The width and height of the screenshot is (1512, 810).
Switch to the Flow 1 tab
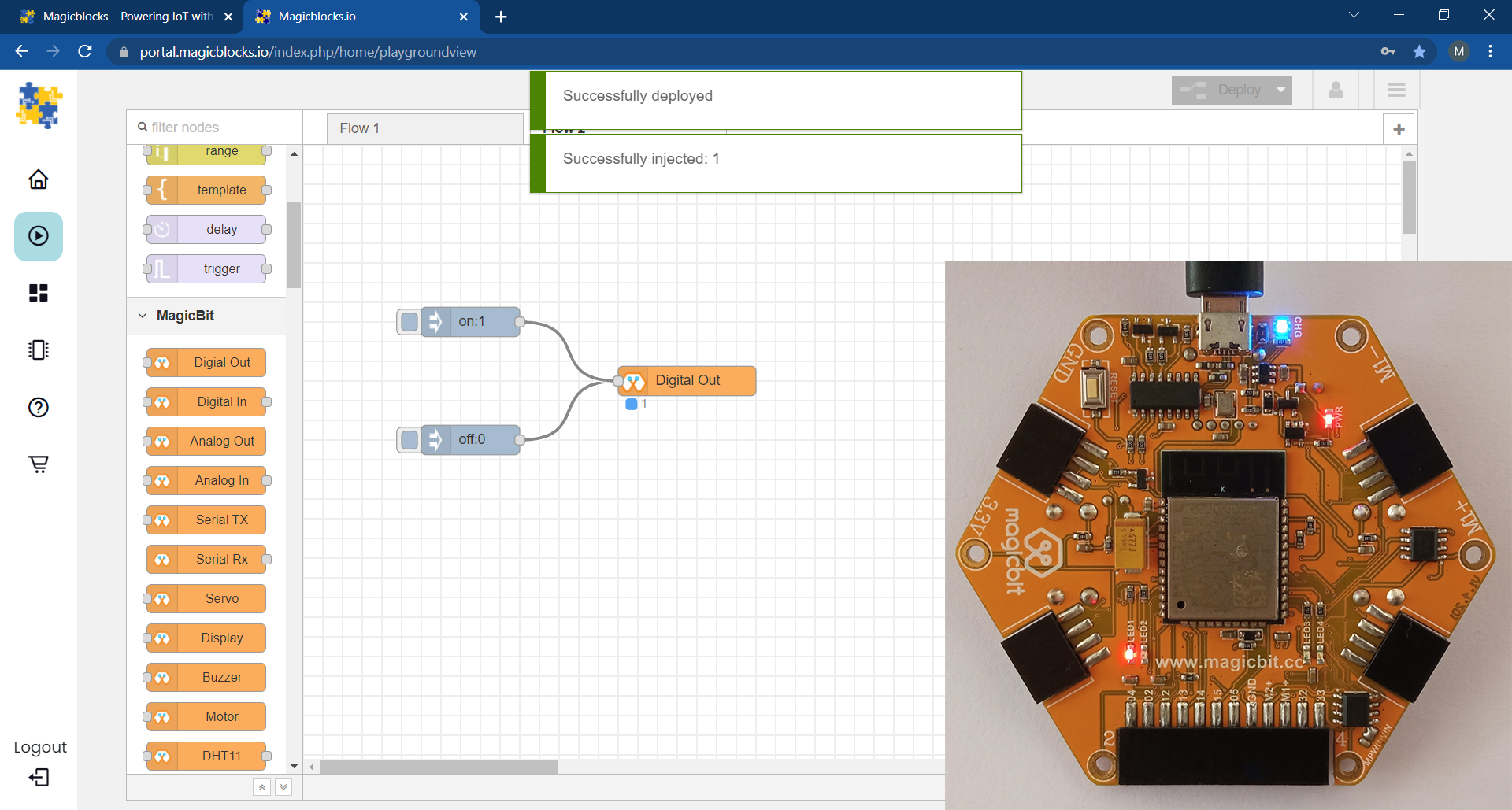[x=425, y=128]
